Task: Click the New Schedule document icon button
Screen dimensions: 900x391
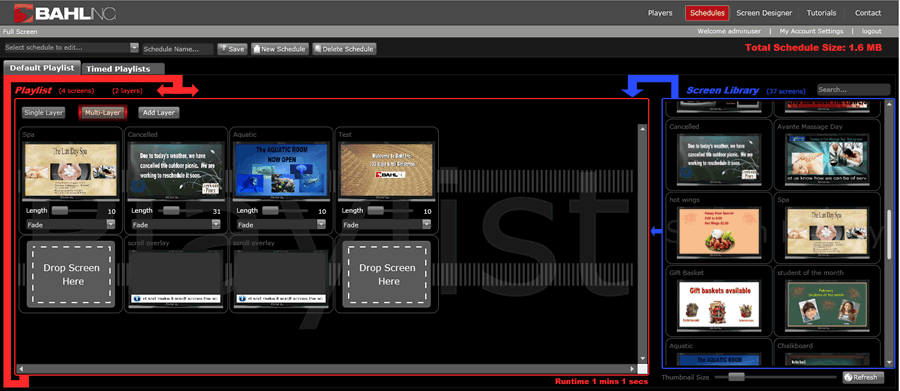Action: tap(280, 49)
